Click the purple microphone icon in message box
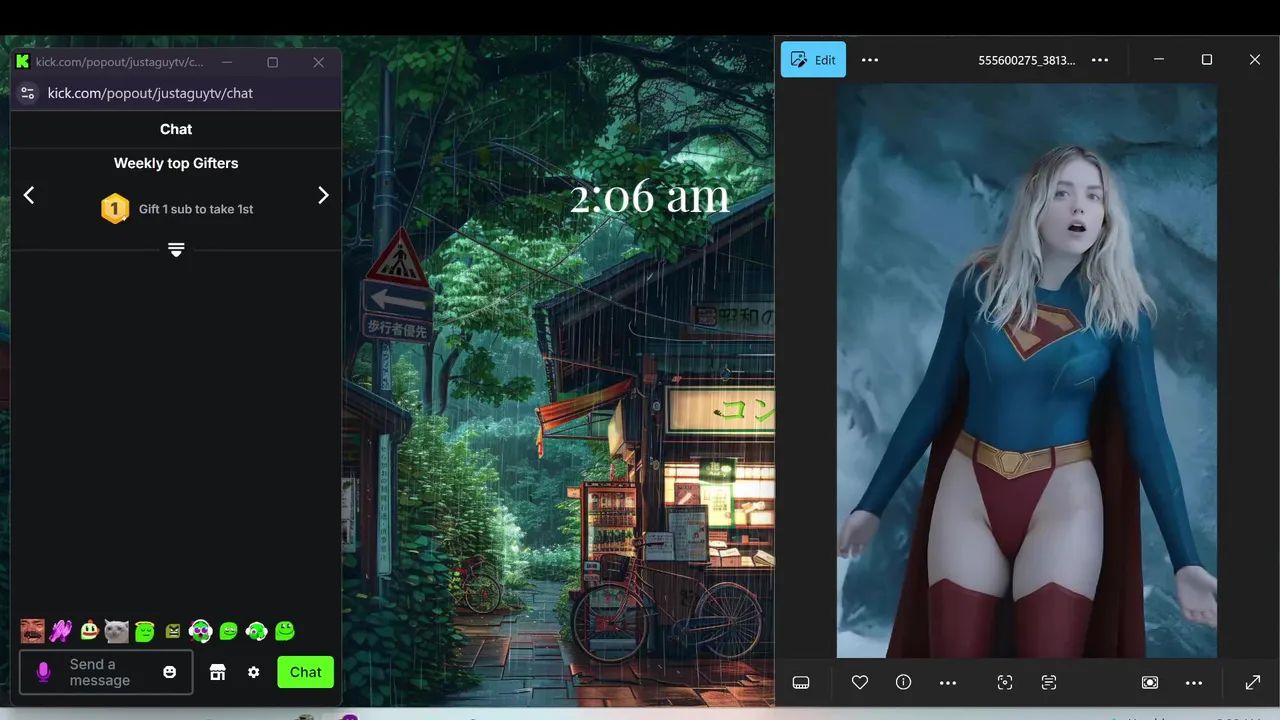Image resolution: width=1280 pixels, height=720 pixels. point(43,672)
